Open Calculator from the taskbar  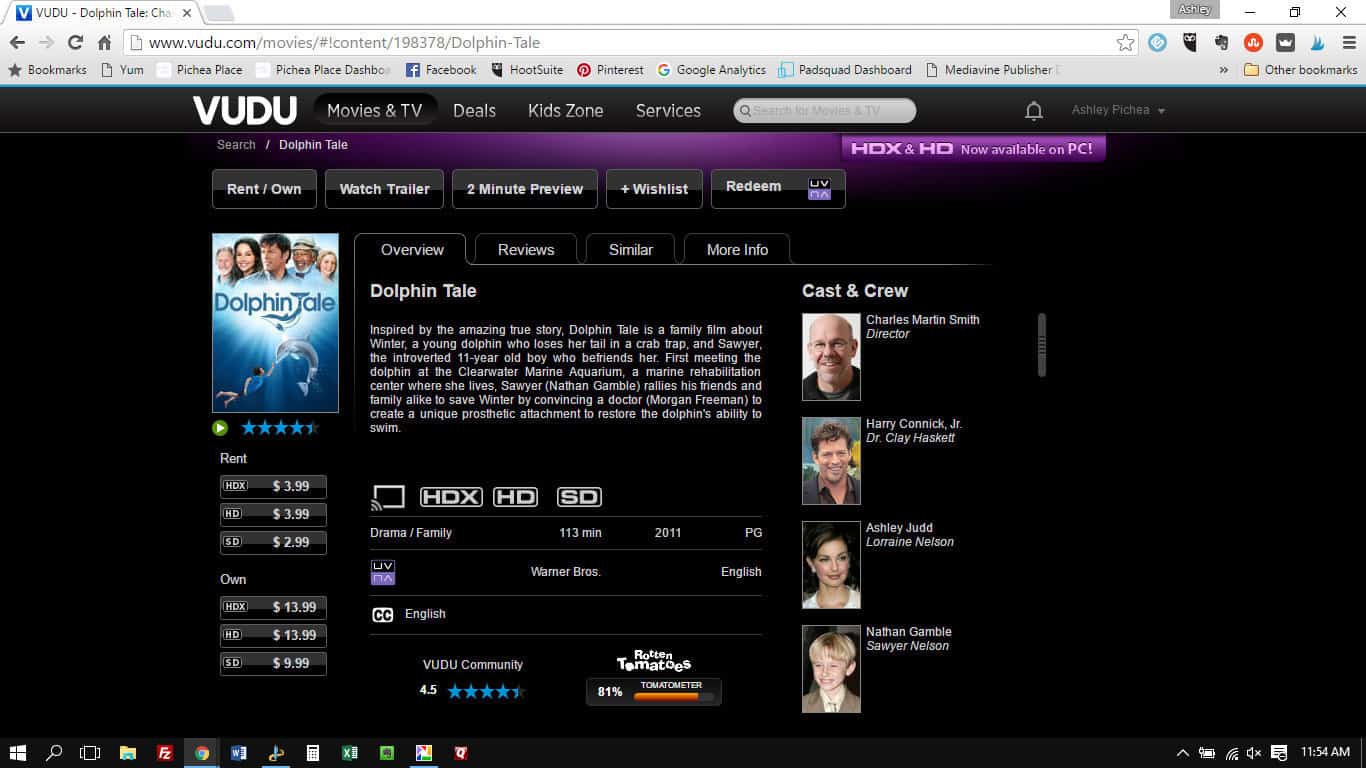(312, 753)
